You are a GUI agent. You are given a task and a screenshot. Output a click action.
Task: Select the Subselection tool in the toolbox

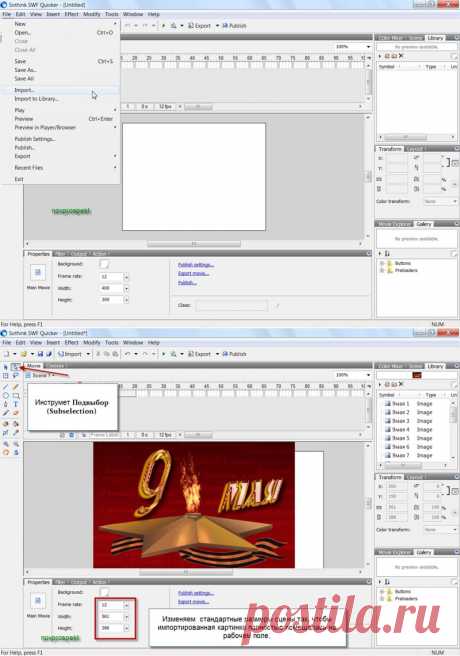click(15, 367)
